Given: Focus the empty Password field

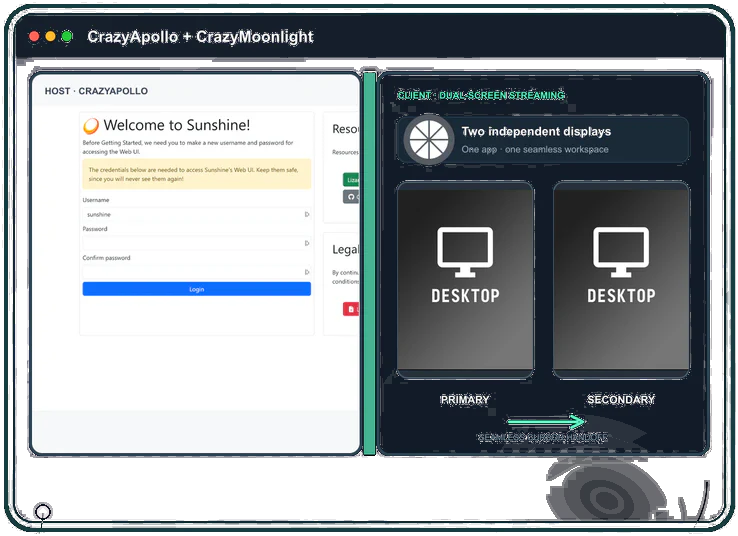Looking at the screenshot, I should click(196, 243).
